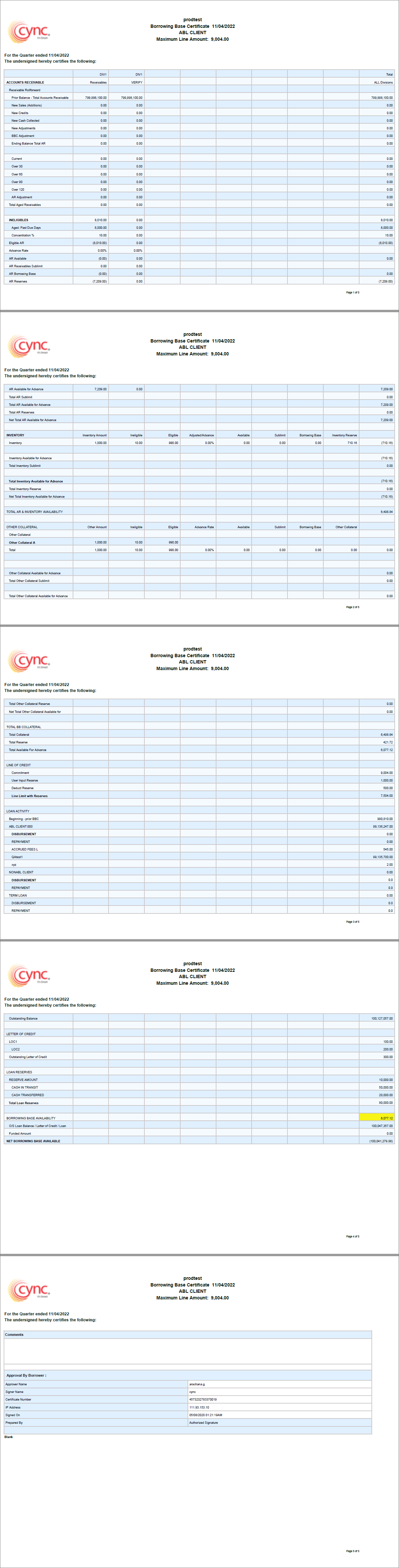This screenshot has height=1568, width=399.
Task: Click the NET BORROWING BASE AVAILABLE label
Action: pyautogui.click(x=33, y=1141)
